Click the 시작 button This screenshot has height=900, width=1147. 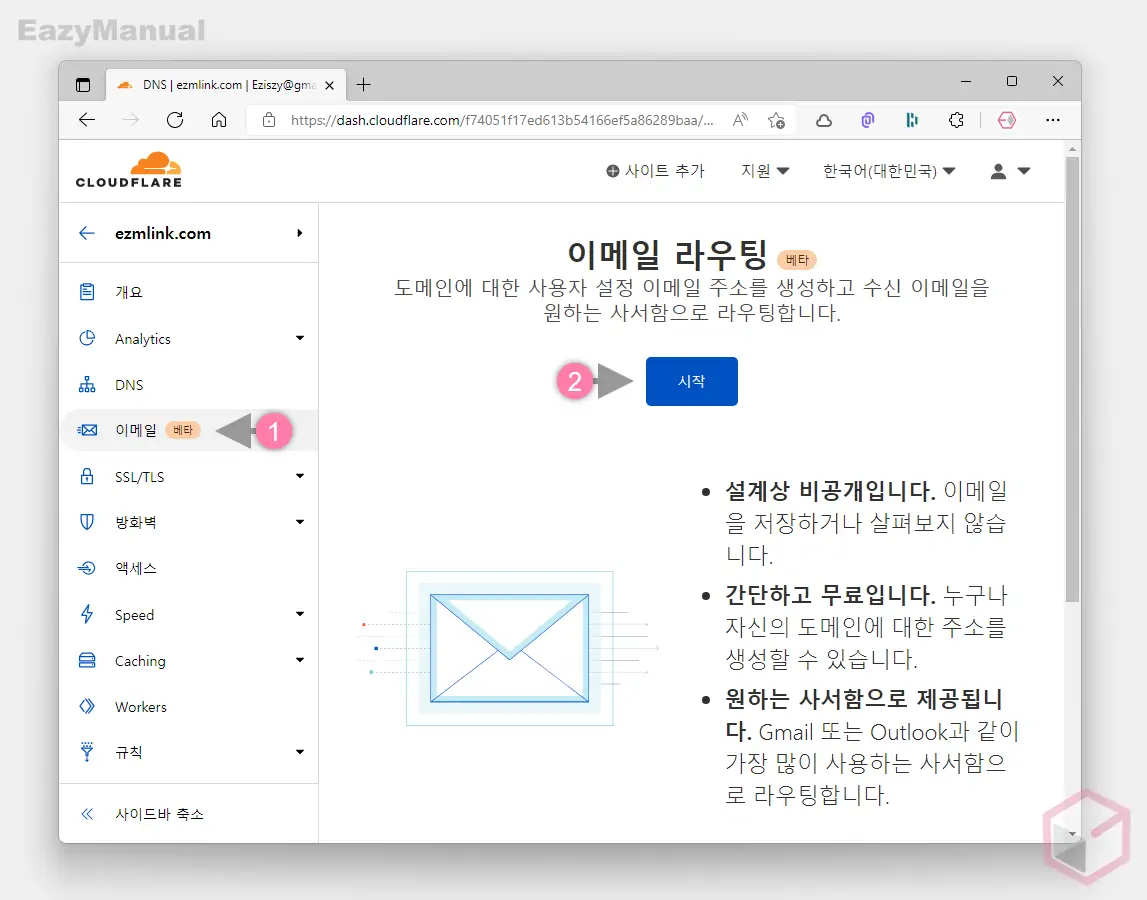click(691, 381)
